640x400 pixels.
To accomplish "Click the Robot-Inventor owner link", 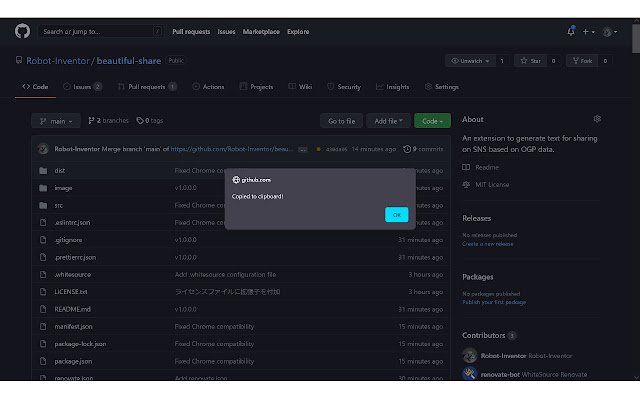I will 58,61.
